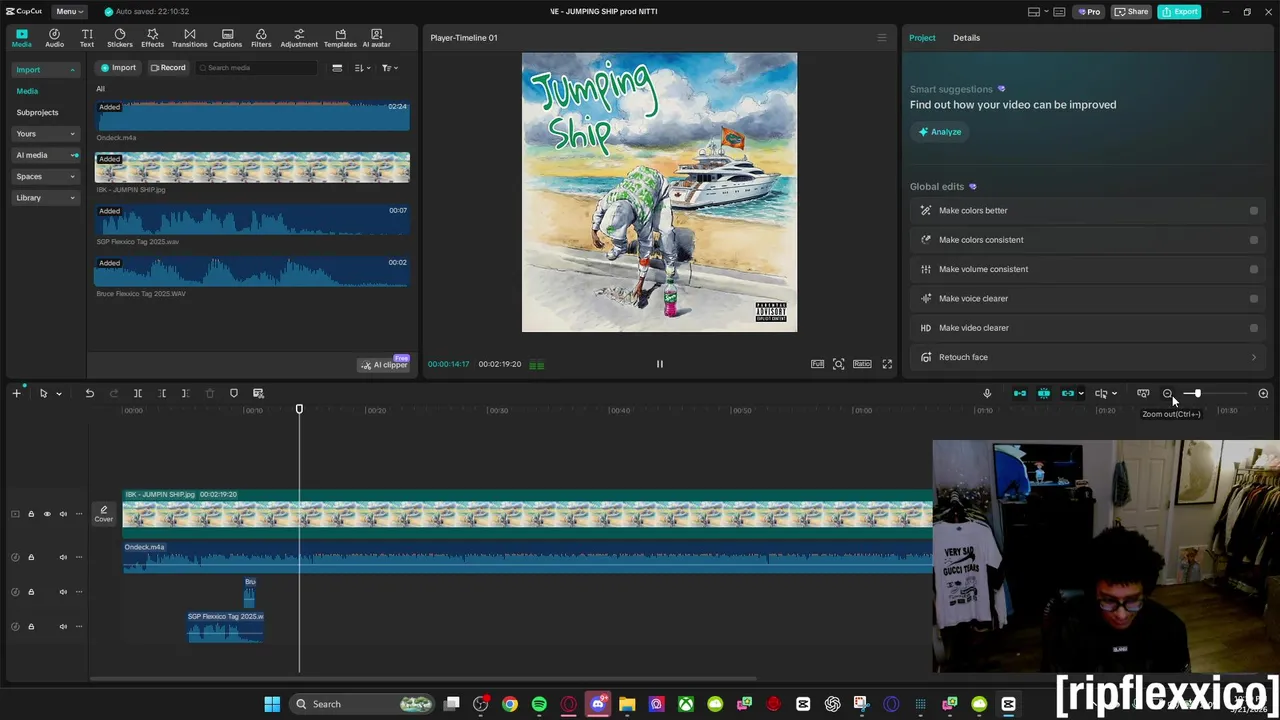Hide the video track with eye icon
Image resolution: width=1280 pixels, height=720 pixels.
click(x=47, y=514)
